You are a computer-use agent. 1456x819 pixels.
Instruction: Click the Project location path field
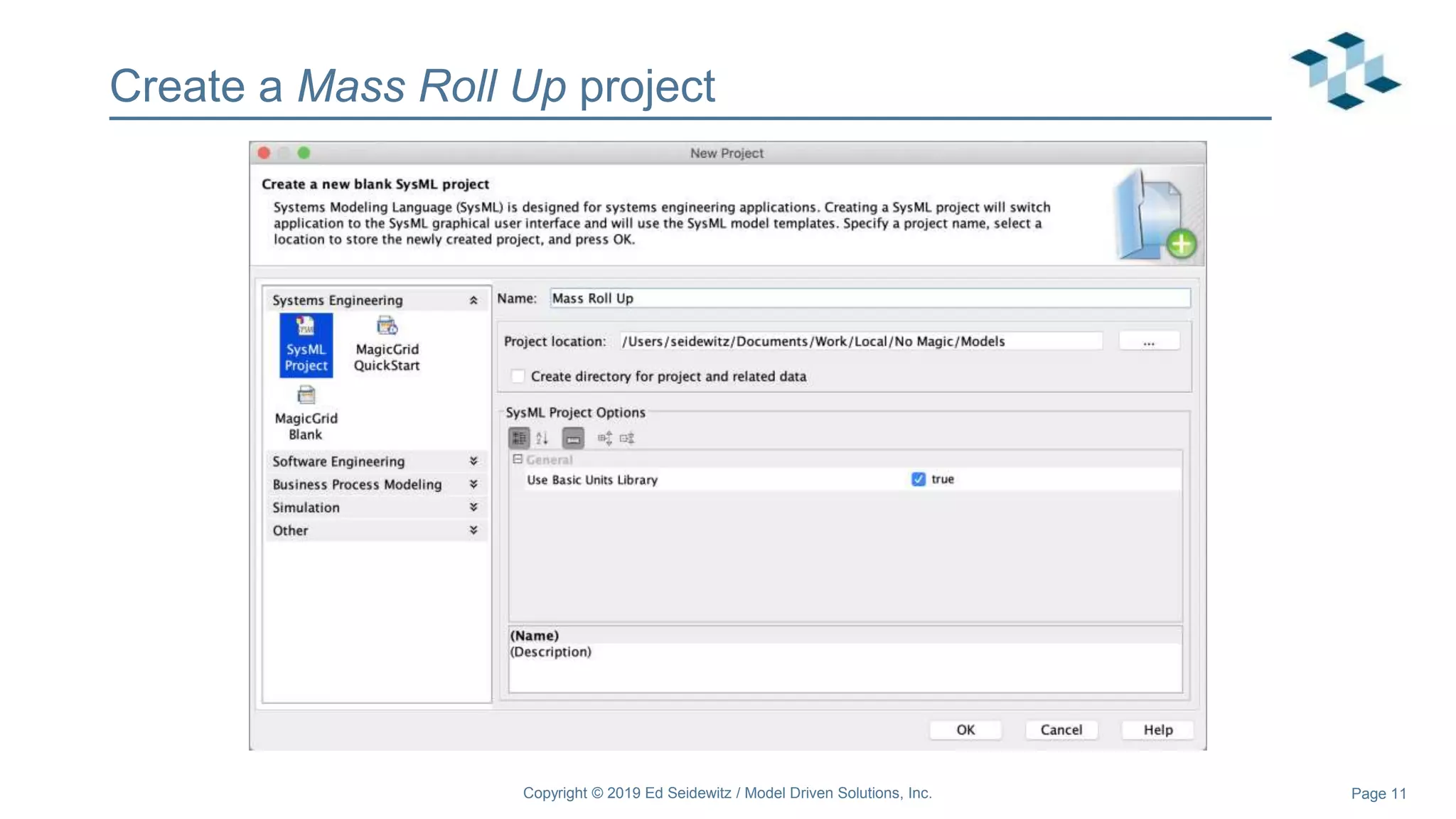[861, 341]
